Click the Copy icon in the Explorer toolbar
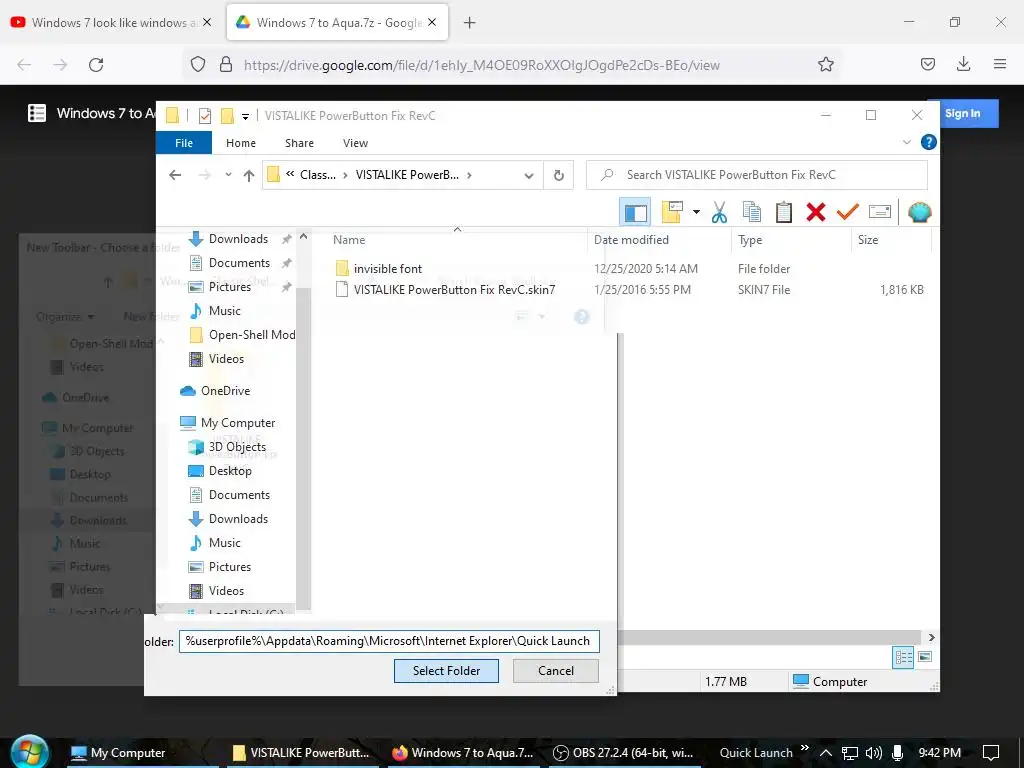Image resolution: width=1024 pixels, height=768 pixels. click(x=752, y=212)
